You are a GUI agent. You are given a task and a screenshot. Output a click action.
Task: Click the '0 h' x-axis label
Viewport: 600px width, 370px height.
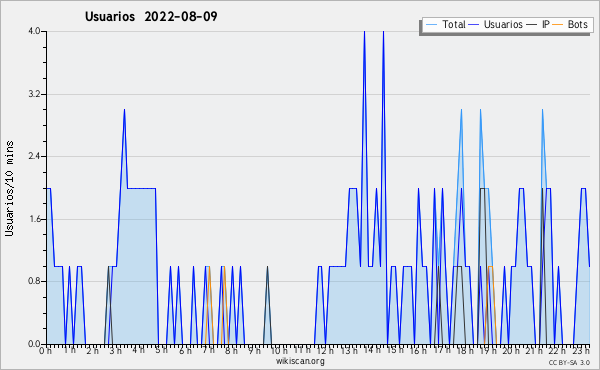[x=46, y=350]
